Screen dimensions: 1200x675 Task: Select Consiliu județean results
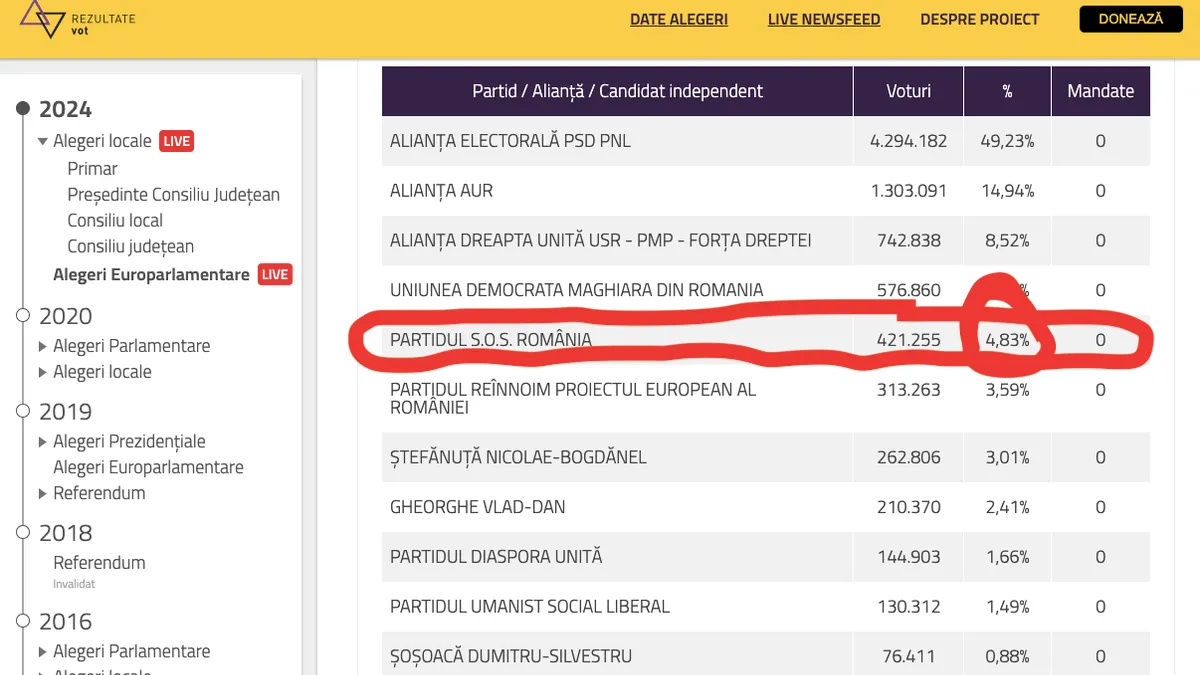pos(130,246)
